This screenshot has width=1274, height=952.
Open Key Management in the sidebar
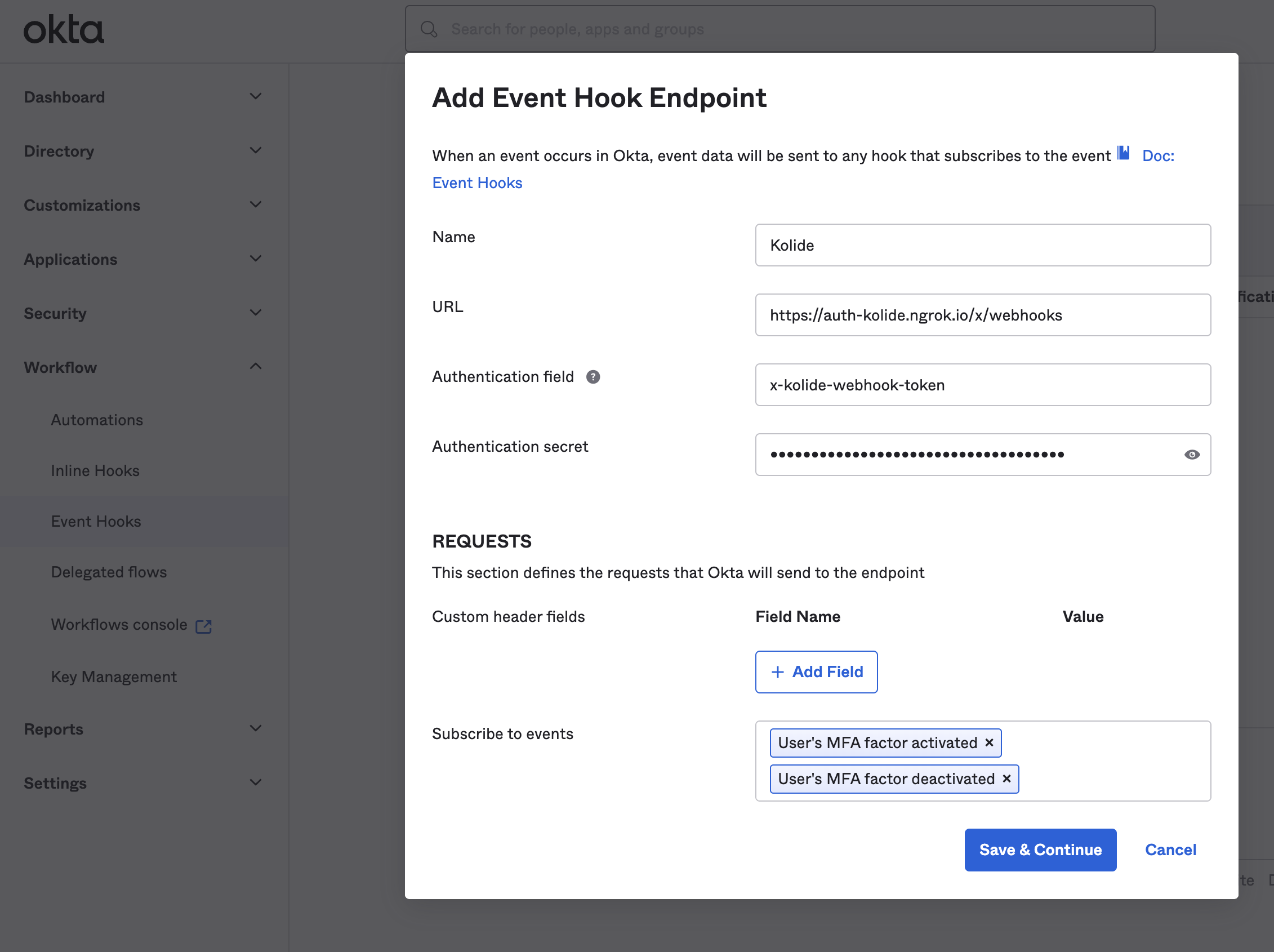[x=113, y=677]
